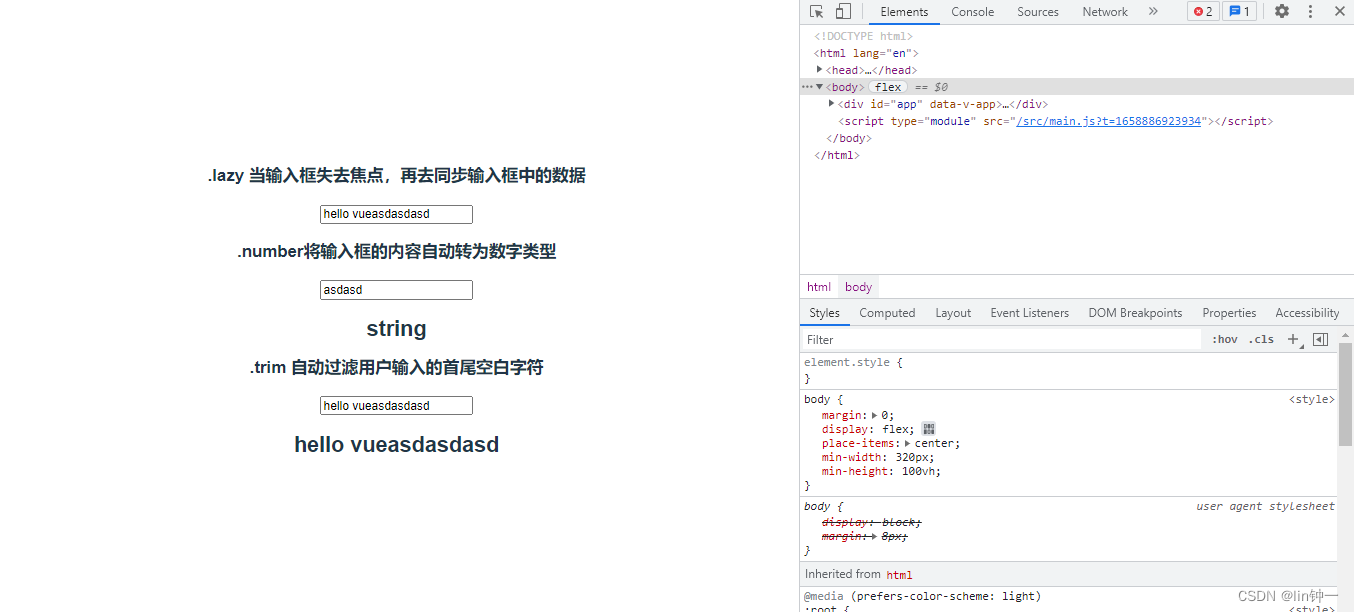Image resolution: width=1354 pixels, height=612 pixels.
Task: Open the flexbox editor icon beside display: flex
Action: (929, 429)
